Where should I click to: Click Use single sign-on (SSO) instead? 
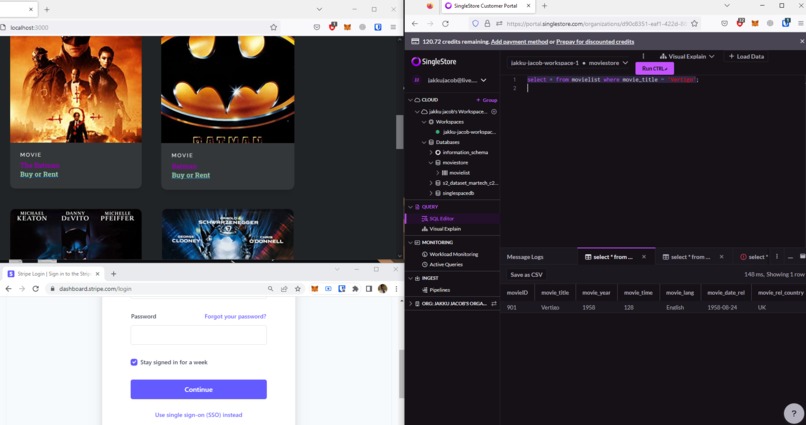(198, 415)
